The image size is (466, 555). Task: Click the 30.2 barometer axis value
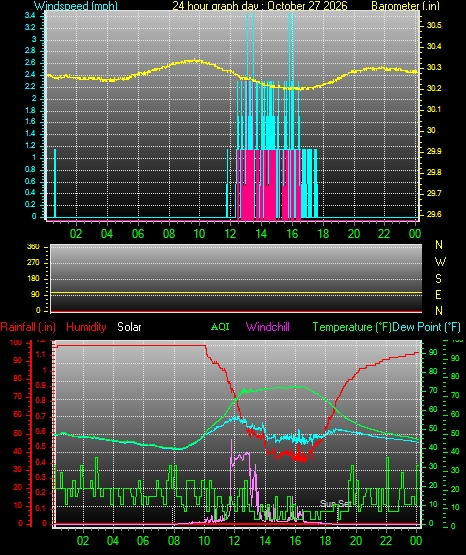click(434, 88)
